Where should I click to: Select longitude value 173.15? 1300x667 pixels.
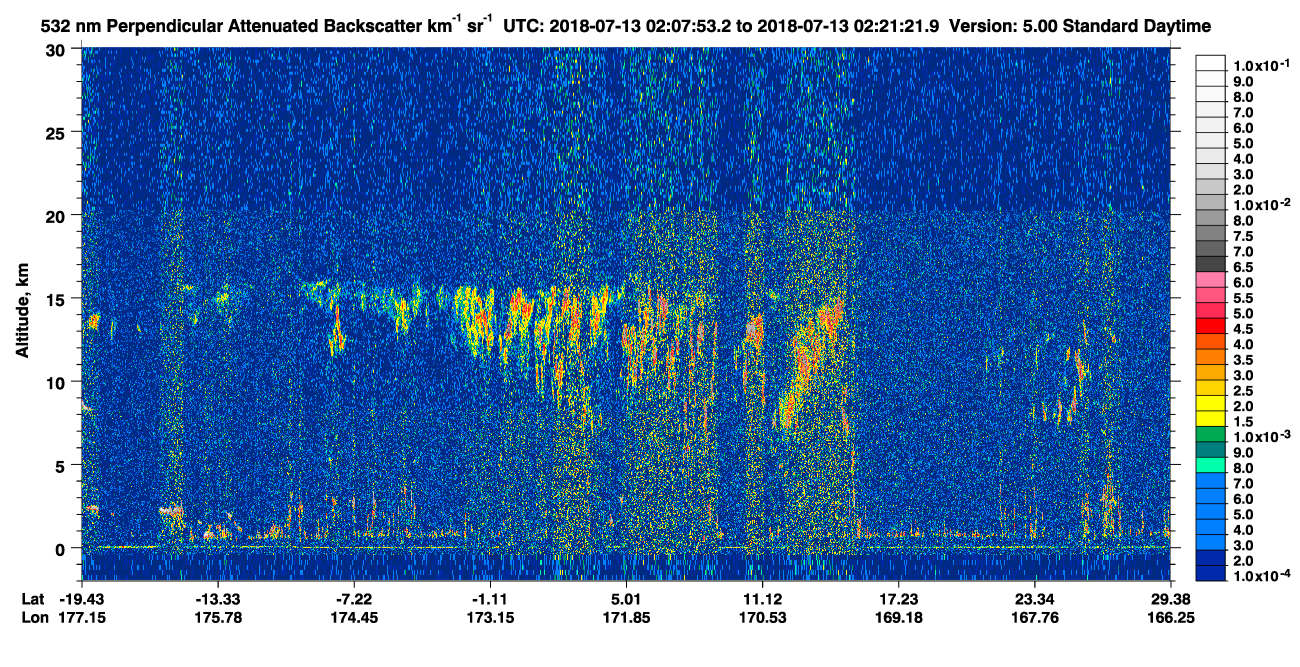point(490,617)
